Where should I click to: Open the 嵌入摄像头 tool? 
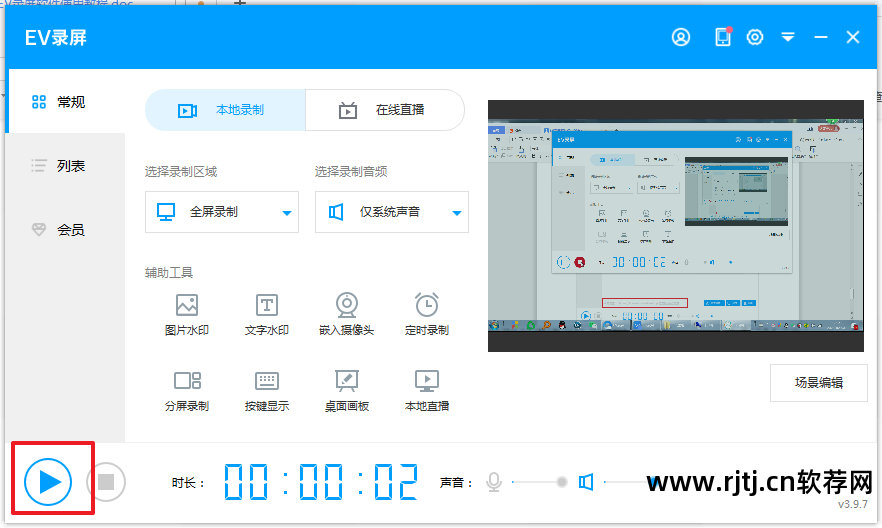pyautogui.click(x=346, y=314)
